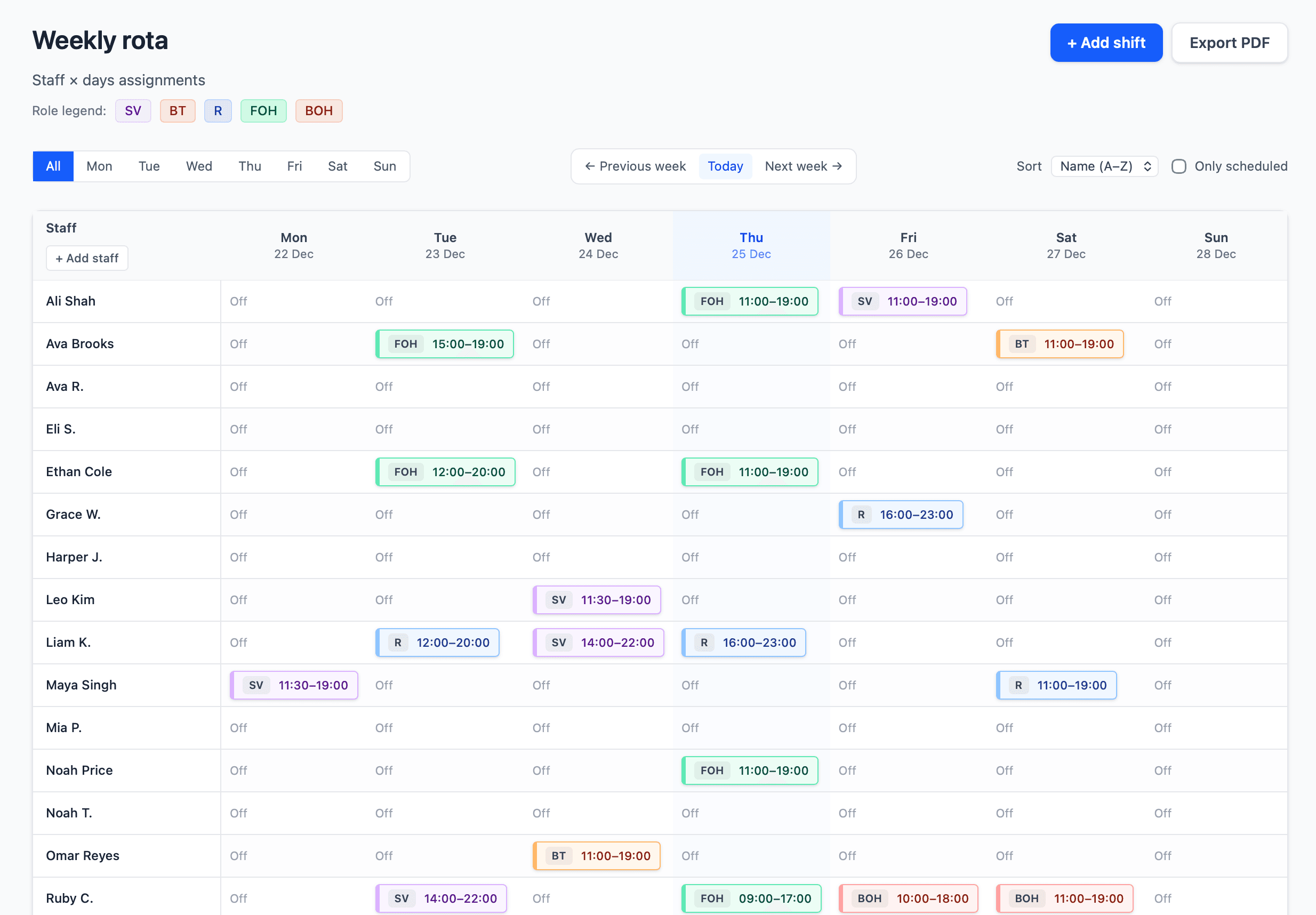This screenshot has width=1316, height=915.
Task: Click the Add shift button
Action: 1106,43
